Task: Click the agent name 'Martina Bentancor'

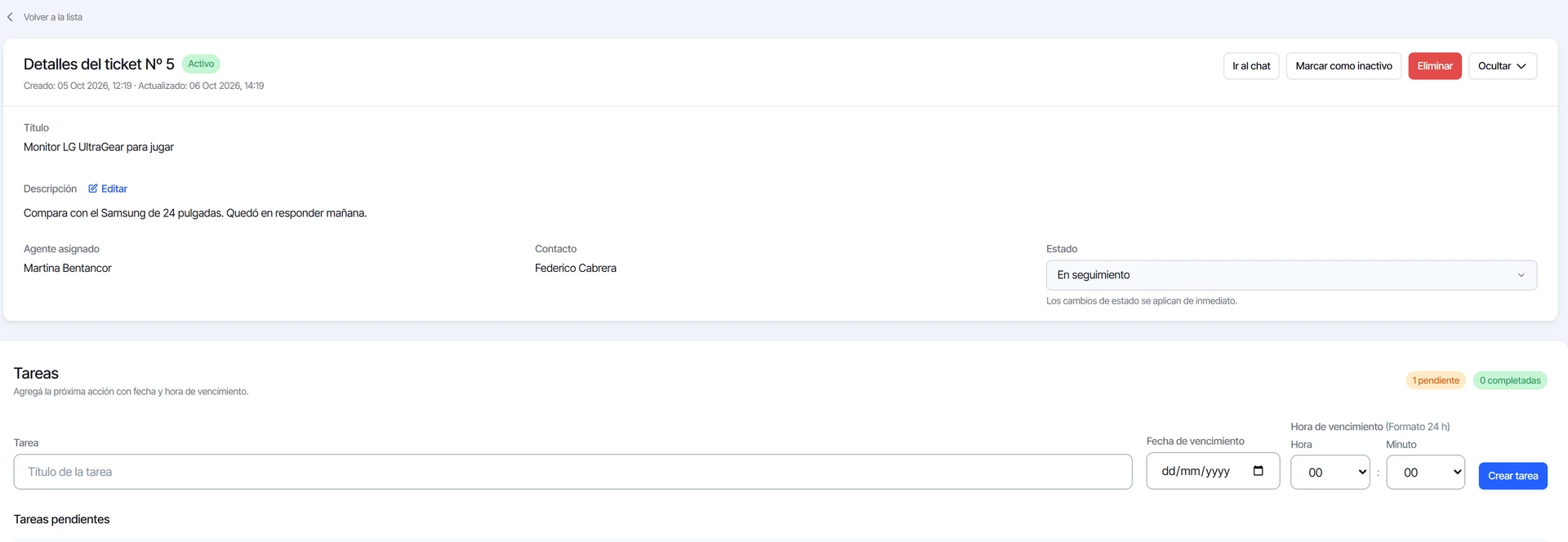Action: [x=68, y=268]
